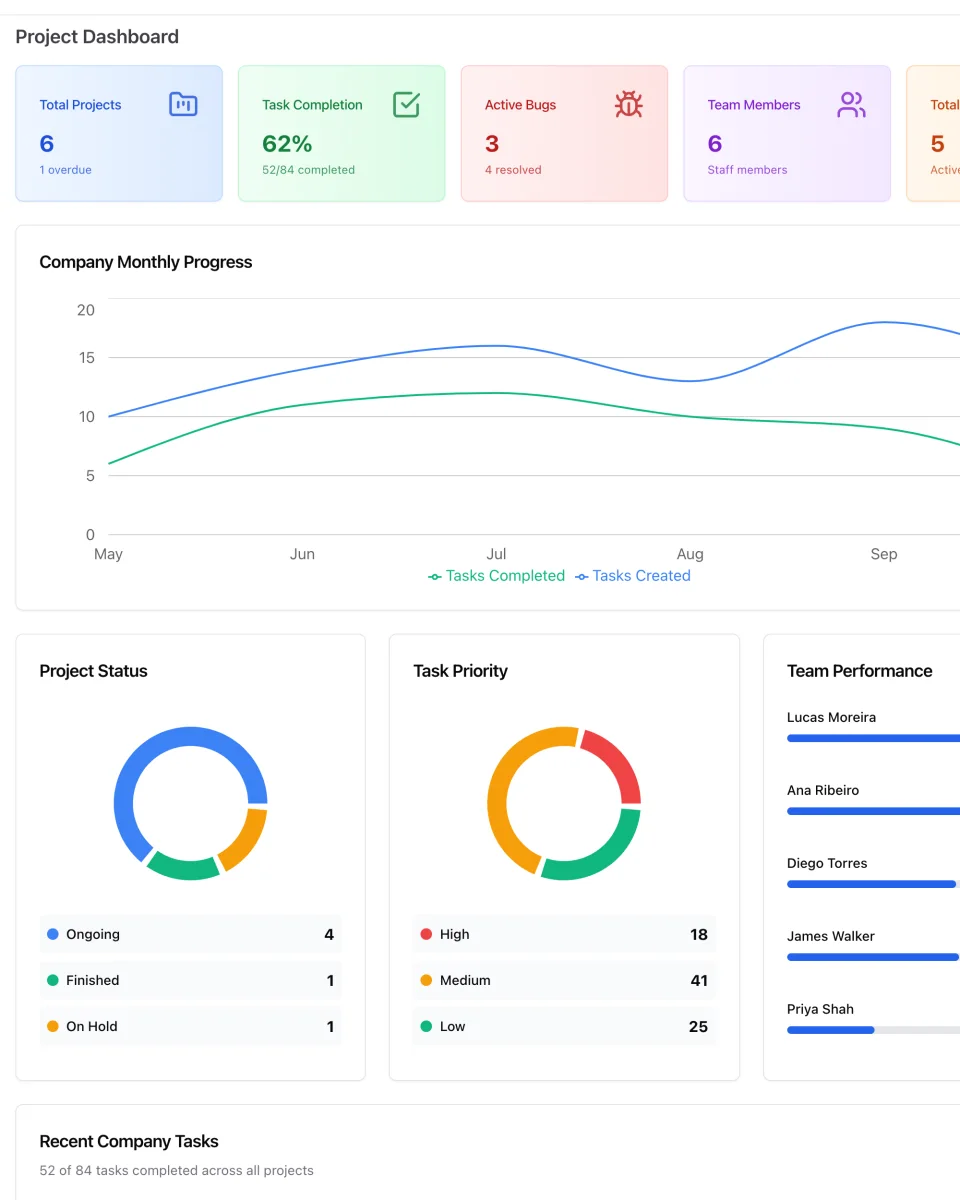Image resolution: width=960 pixels, height=1200 pixels.
Task: Open the Total Projects card
Action: coord(119,134)
